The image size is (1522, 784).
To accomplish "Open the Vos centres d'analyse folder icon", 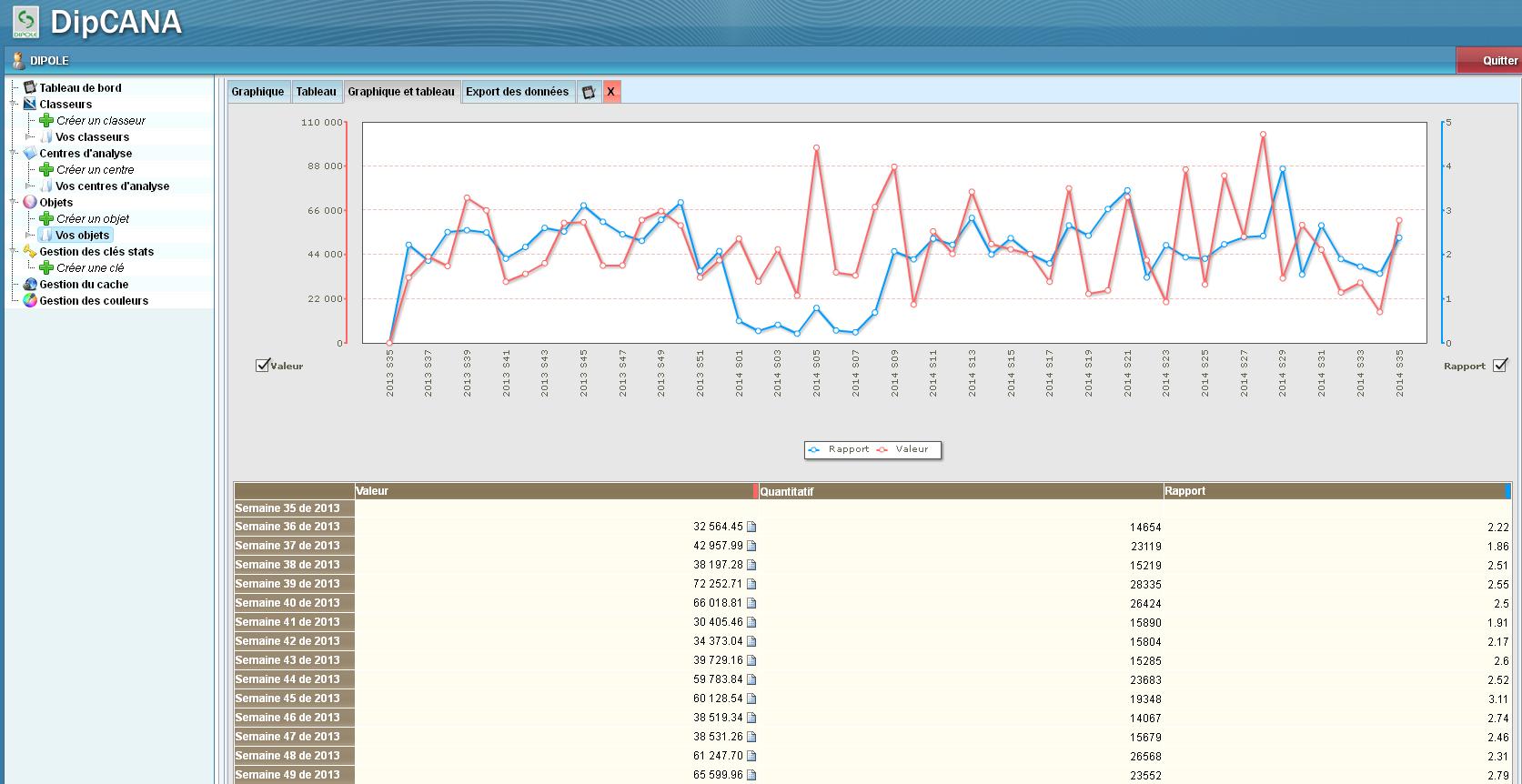I will coord(46,186).
